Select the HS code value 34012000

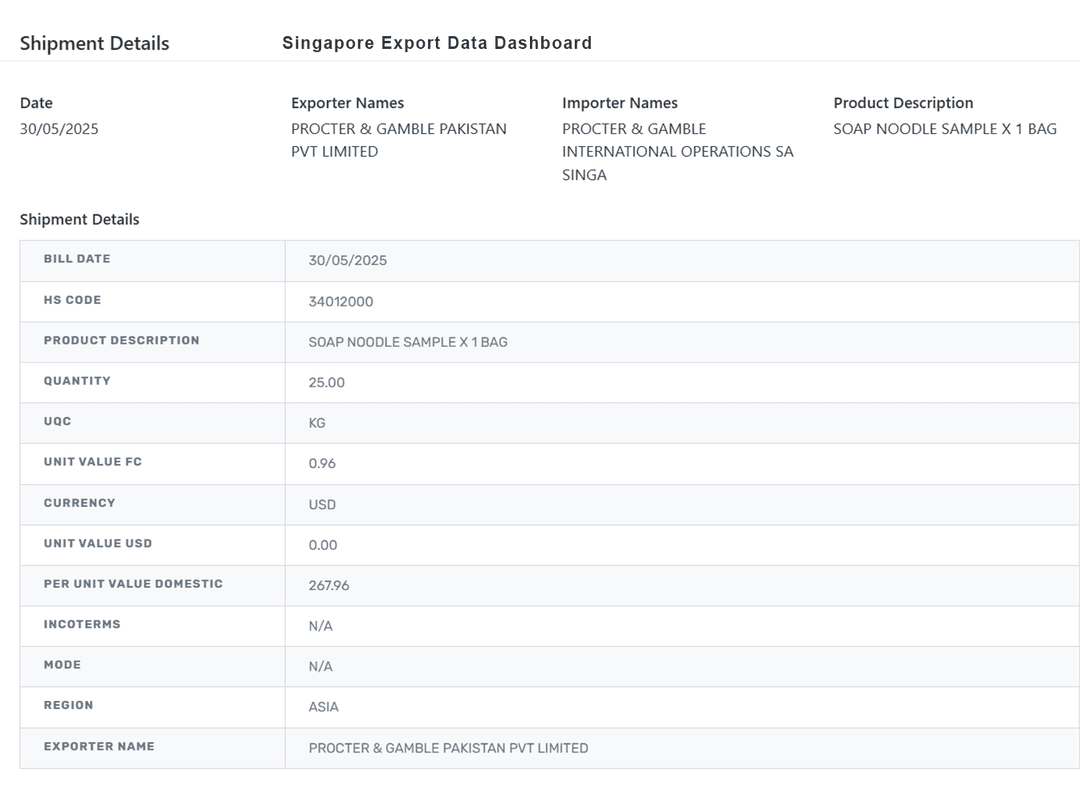341,301
